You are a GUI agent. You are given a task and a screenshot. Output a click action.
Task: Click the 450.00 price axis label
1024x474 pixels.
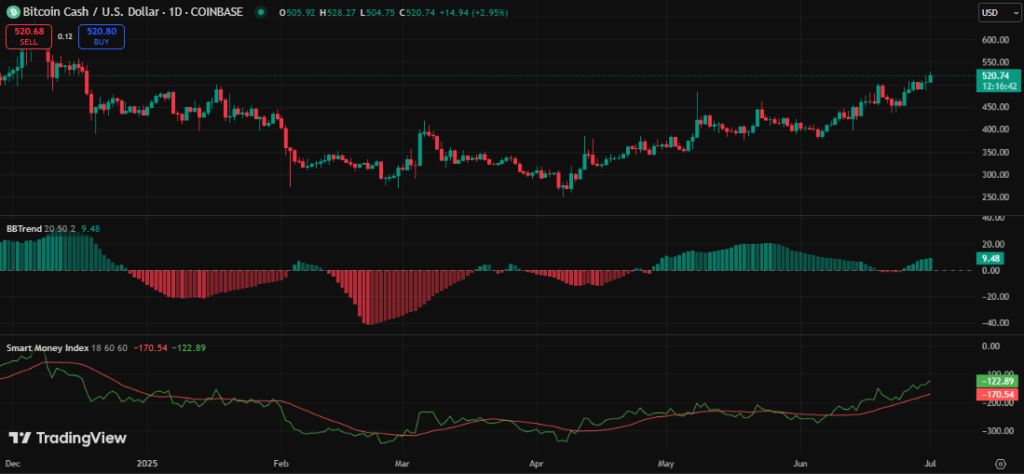coord(995,107)
